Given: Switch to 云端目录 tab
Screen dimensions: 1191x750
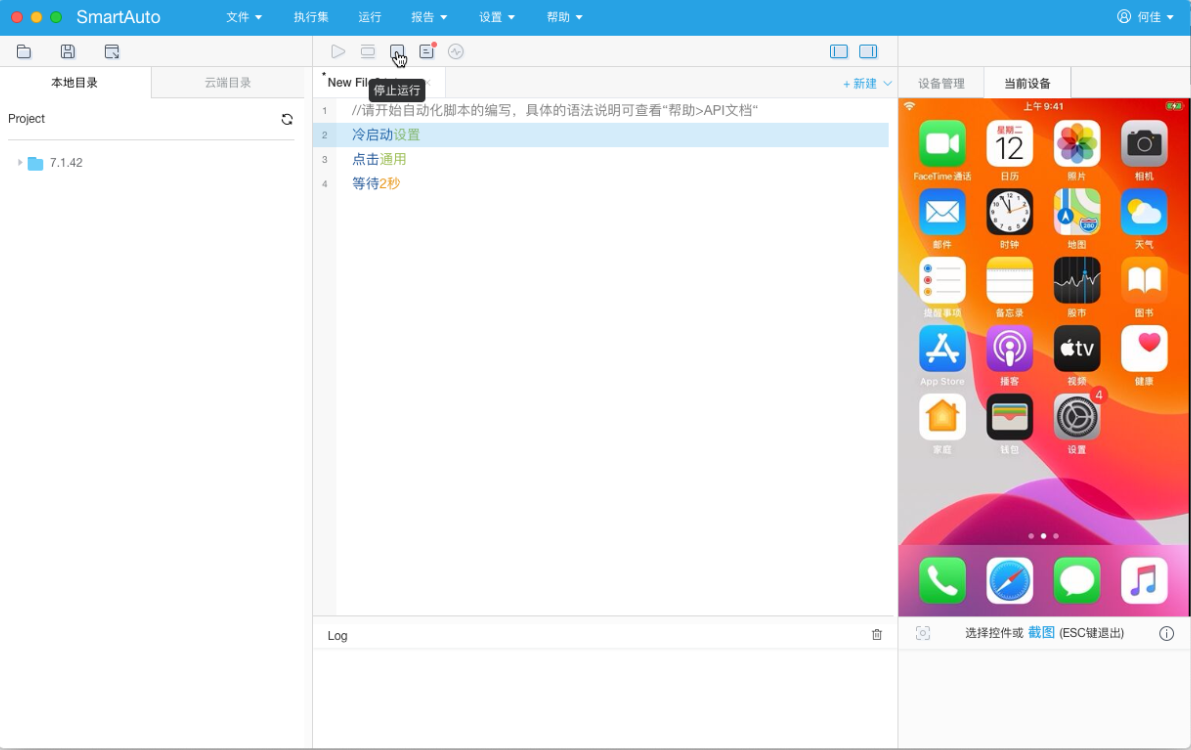Looking at the screenshot, I should pos(228,83).
